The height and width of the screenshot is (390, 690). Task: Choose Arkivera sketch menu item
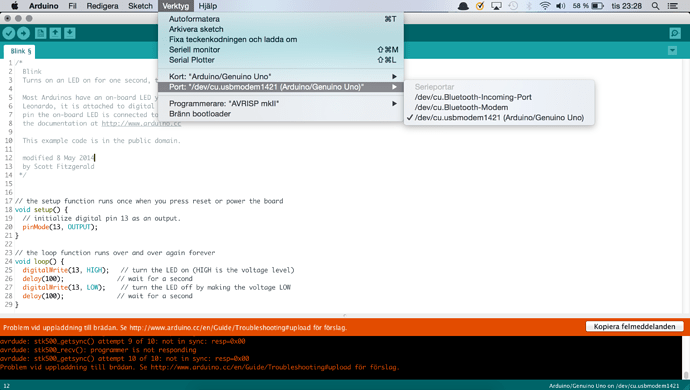pos(280,29)
